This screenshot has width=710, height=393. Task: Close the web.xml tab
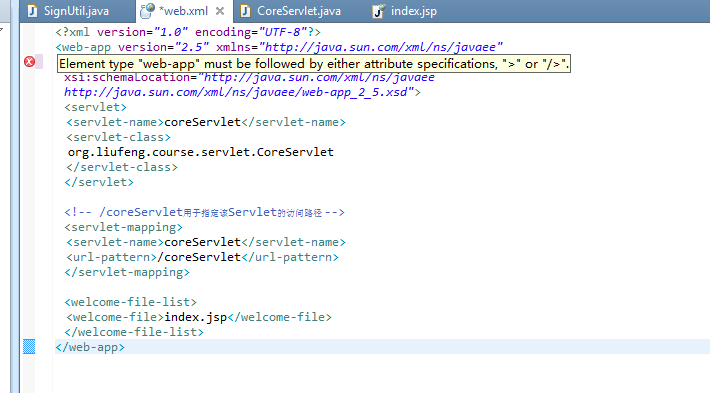[x=220, y=11]
